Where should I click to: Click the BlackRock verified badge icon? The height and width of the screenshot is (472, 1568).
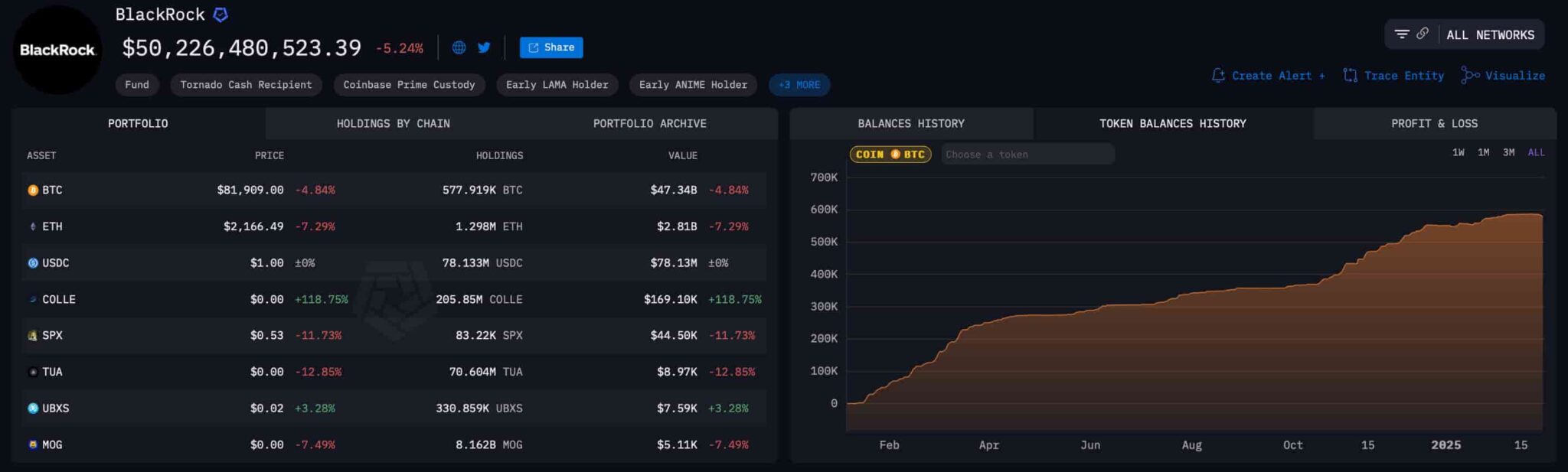point(220,15)
